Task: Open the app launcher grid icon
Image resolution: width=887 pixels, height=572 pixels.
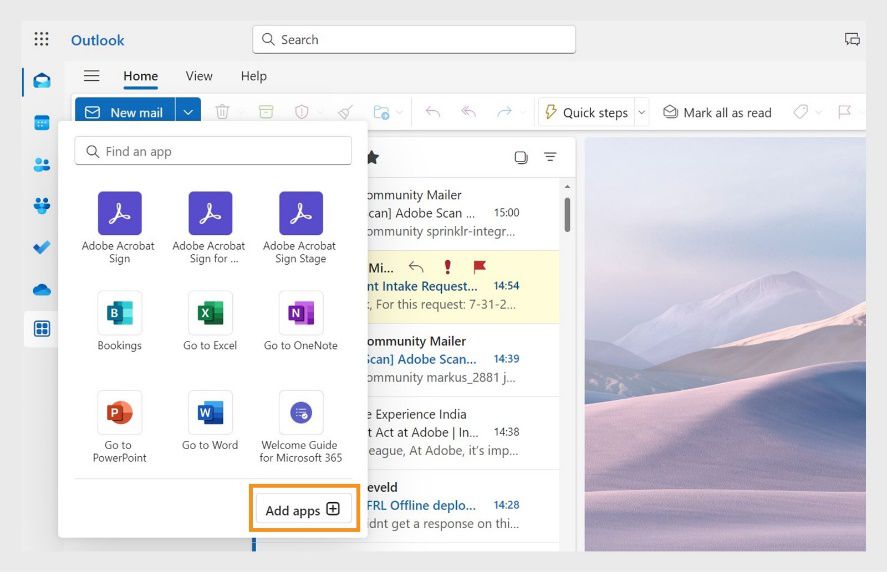Action: pos(41,39)
